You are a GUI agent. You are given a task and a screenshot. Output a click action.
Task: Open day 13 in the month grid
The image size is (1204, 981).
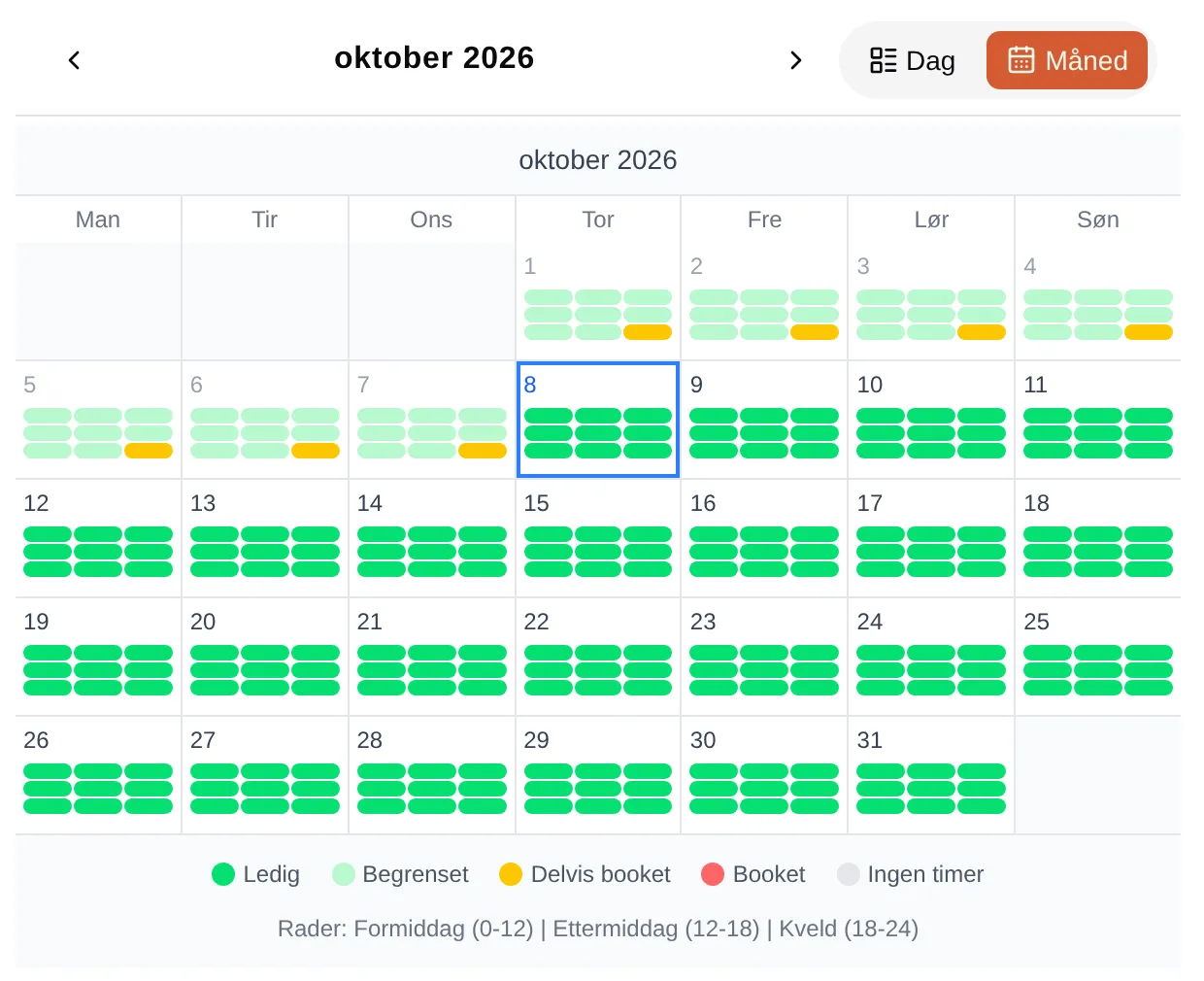(x=265, y=538)
